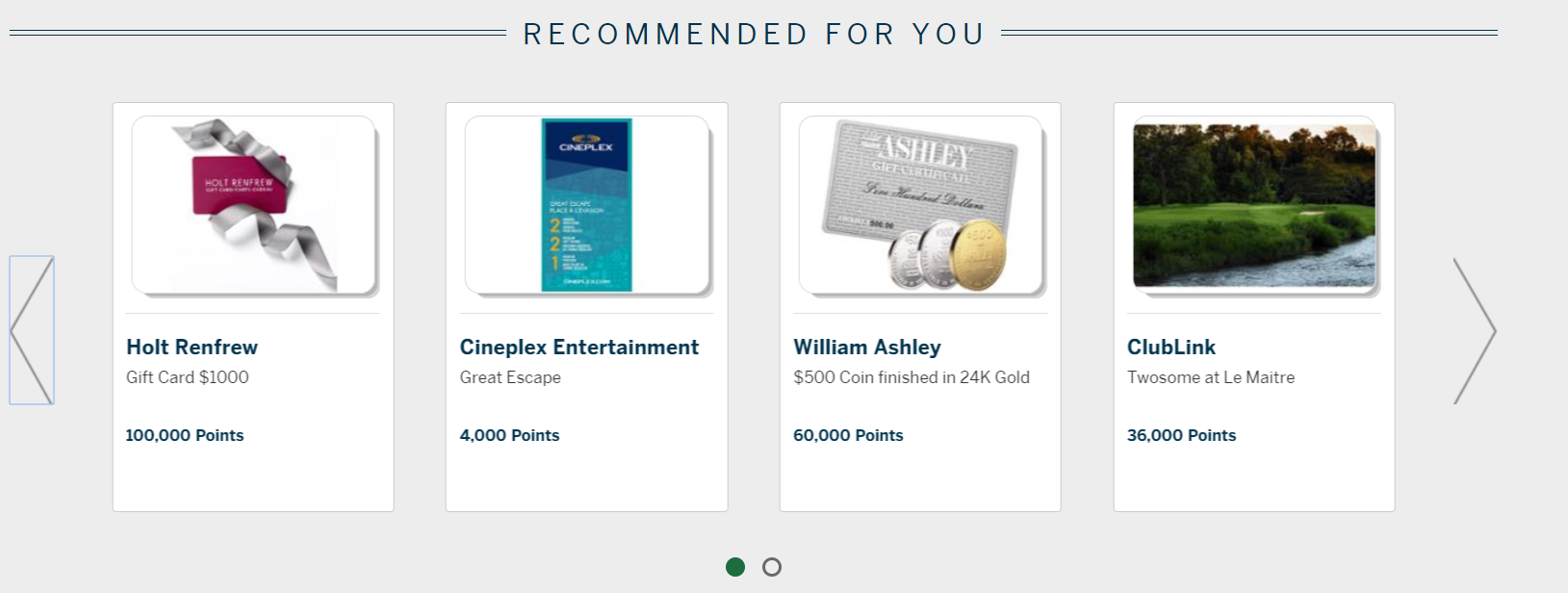Open the William Ashley gold coin image
The width and height of the screenshot is (1568, 593).
pyautogui.click(x=921, y=205)
